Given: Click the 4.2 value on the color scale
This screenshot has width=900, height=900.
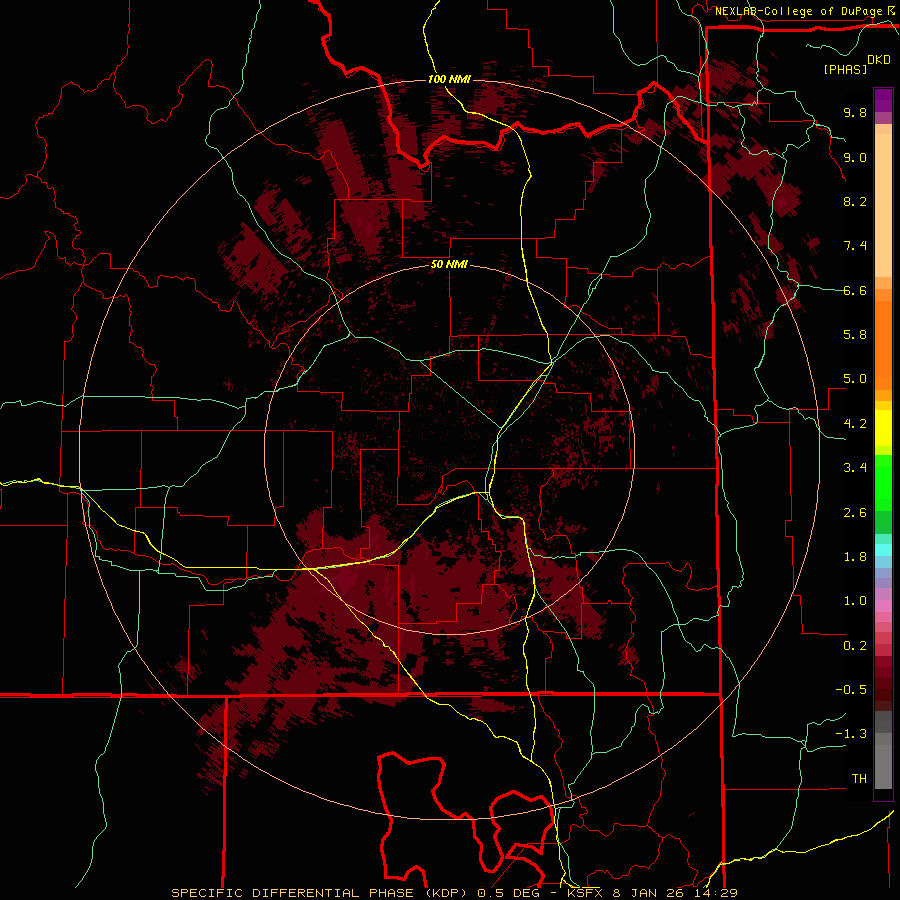Looking at the screenshot, I should pyautogui.click(x=855, y=424).
